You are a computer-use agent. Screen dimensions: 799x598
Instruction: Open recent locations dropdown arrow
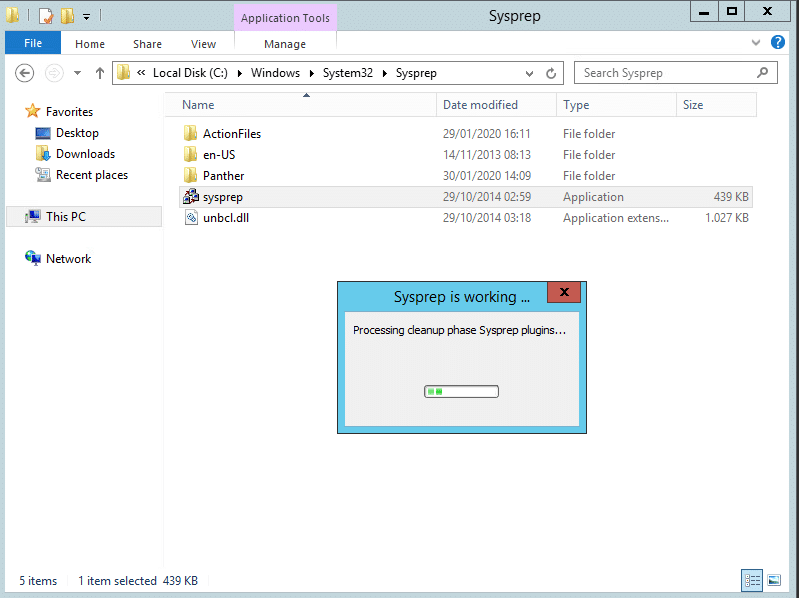[x=77, y=73]
